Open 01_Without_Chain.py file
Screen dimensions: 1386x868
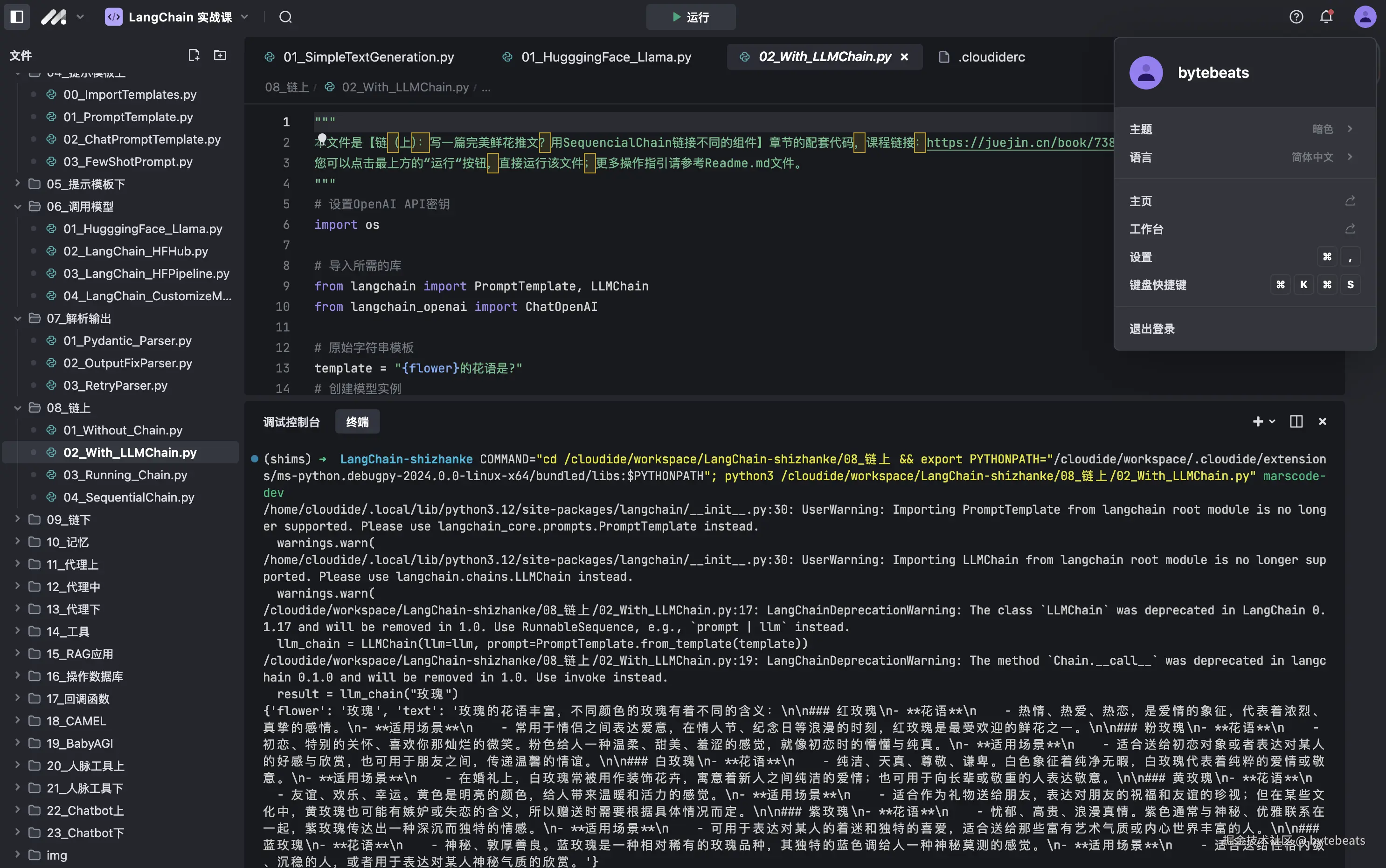click(121, 430)
